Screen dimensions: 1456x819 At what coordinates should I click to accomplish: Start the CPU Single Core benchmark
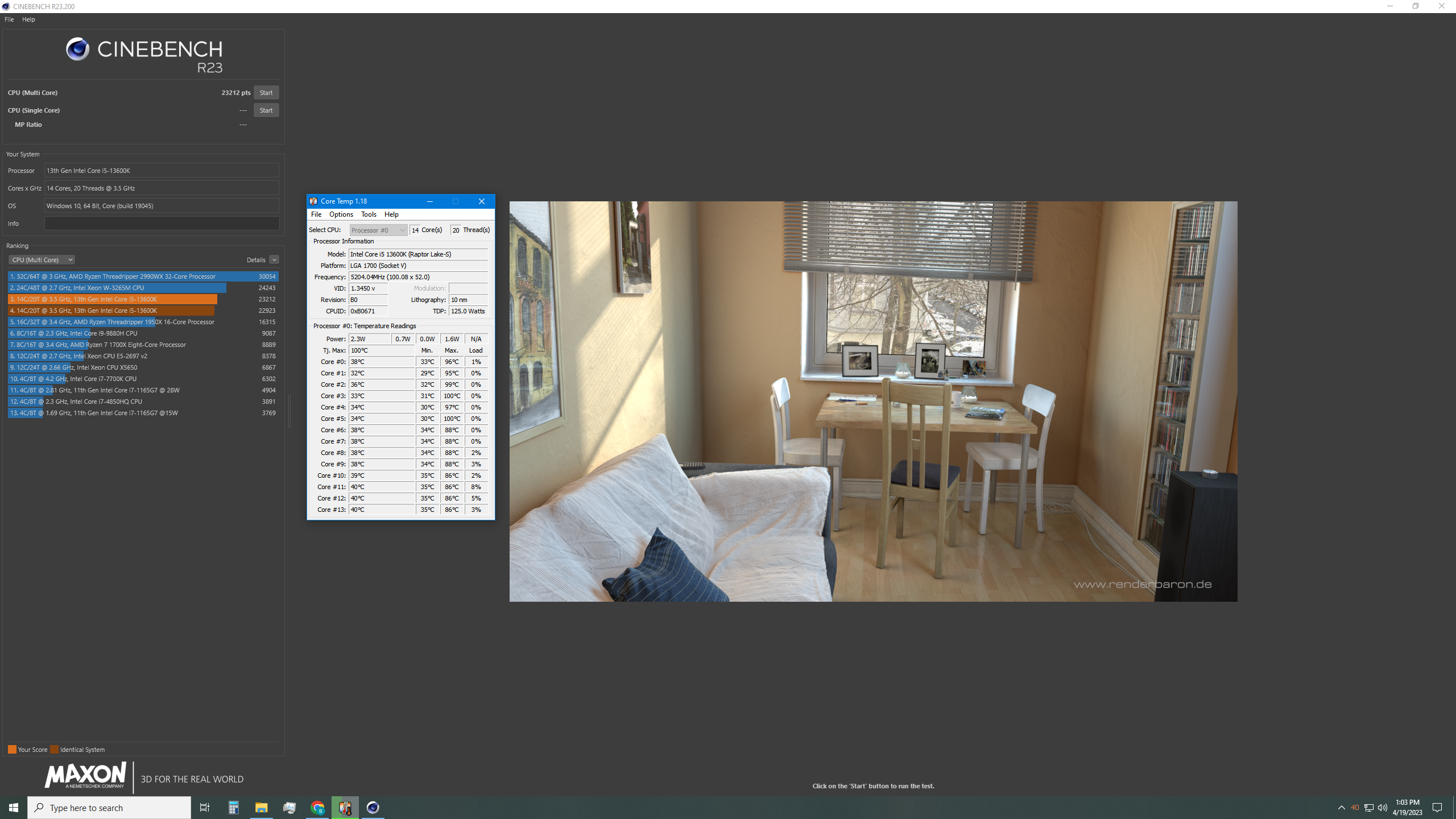pyautogui.click(x=266, y=110)
